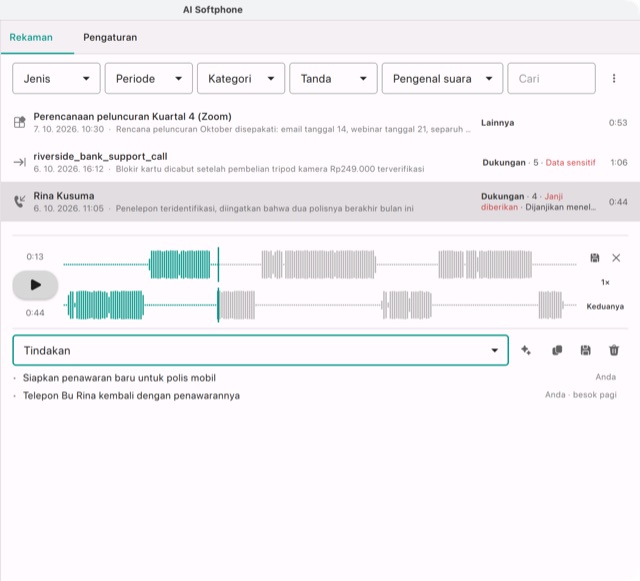The height and width of the screenshot is (581, 640).
Task: Select action Telepon Bu Rina kembali
Action: click(131, 396)
